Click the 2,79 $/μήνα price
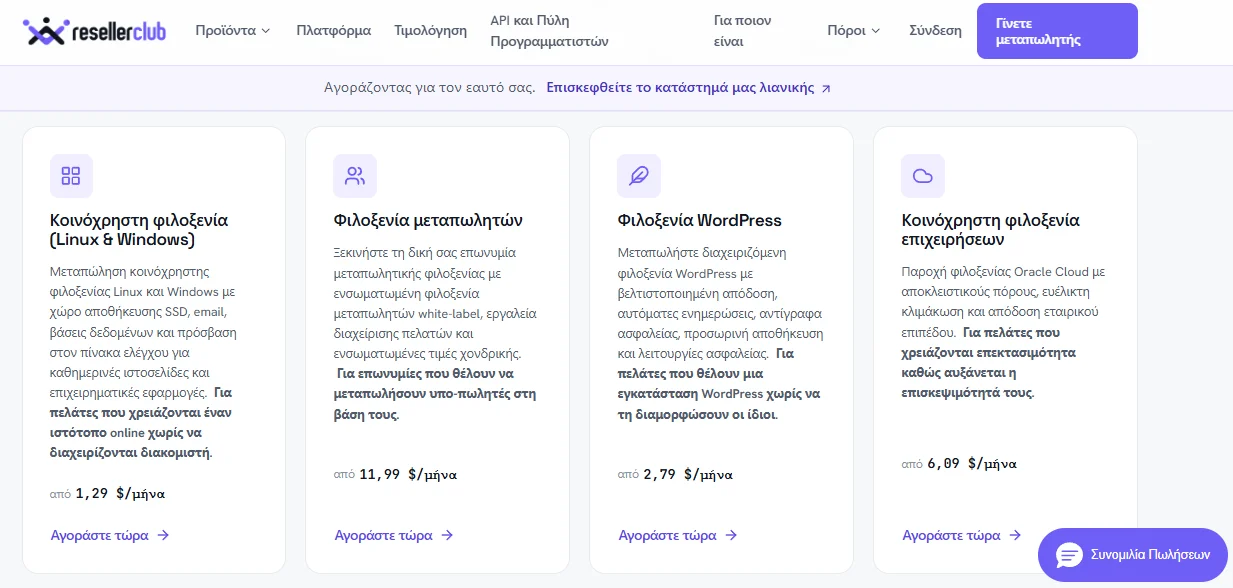1233x588 pixels. coord(688,474)
